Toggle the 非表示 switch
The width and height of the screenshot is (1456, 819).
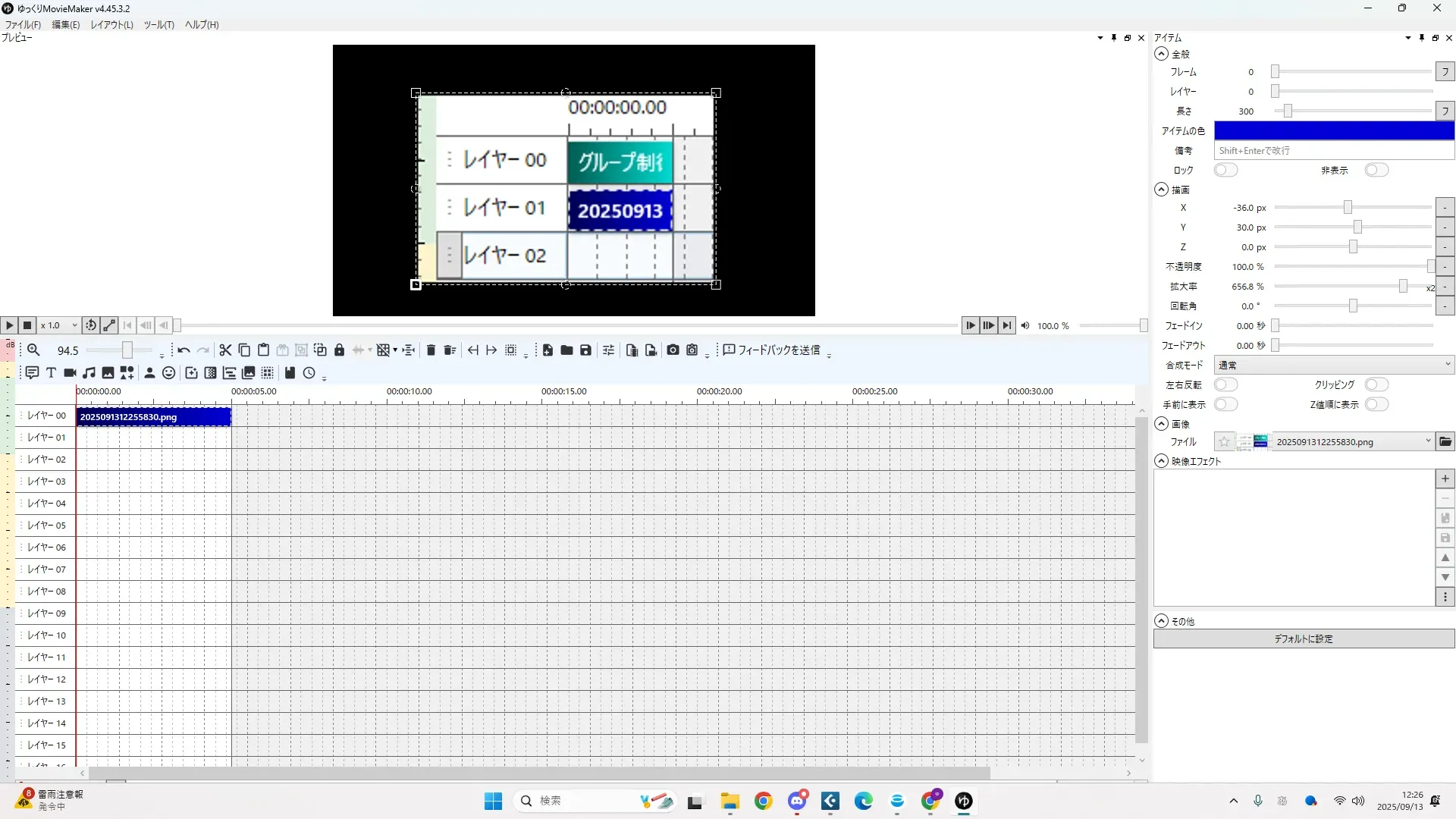point(1376,171)
